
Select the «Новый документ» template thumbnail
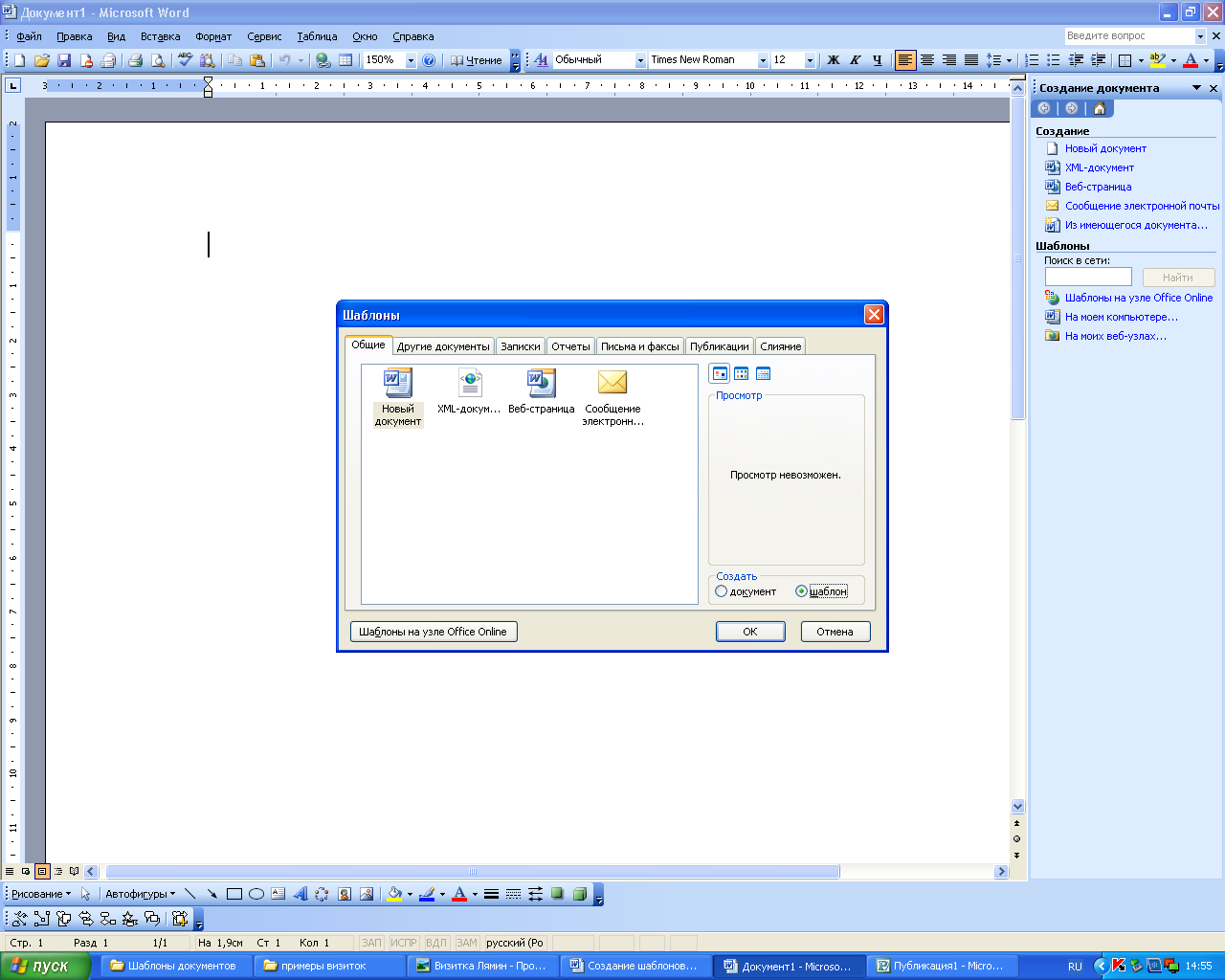(x=397, y=396)
